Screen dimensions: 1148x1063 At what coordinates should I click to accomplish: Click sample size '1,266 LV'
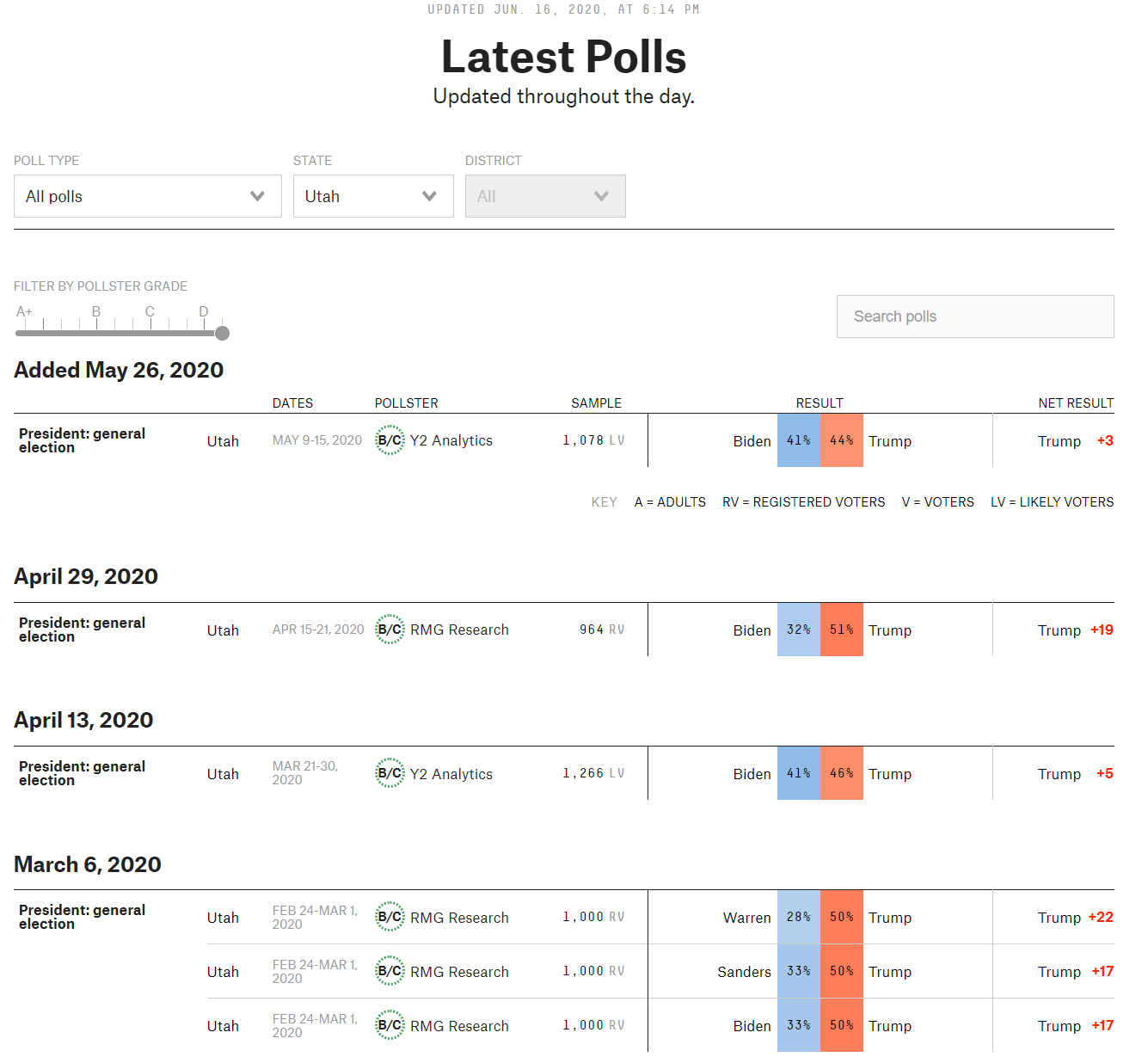(593, 773)
